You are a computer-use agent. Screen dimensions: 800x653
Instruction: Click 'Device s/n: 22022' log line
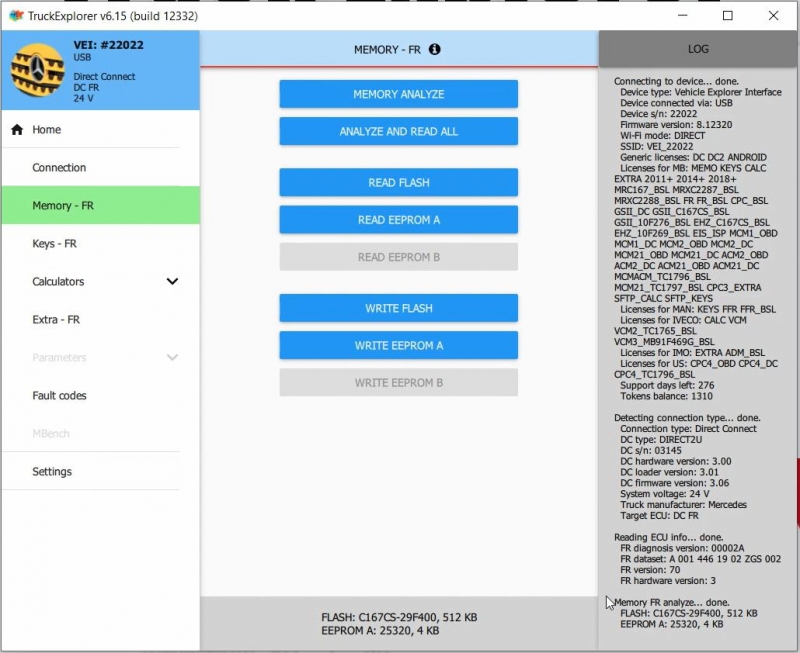(x=658, y=114)
